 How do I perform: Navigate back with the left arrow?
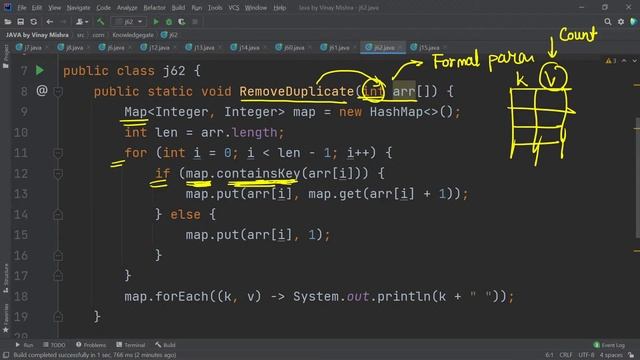(50, 22)
